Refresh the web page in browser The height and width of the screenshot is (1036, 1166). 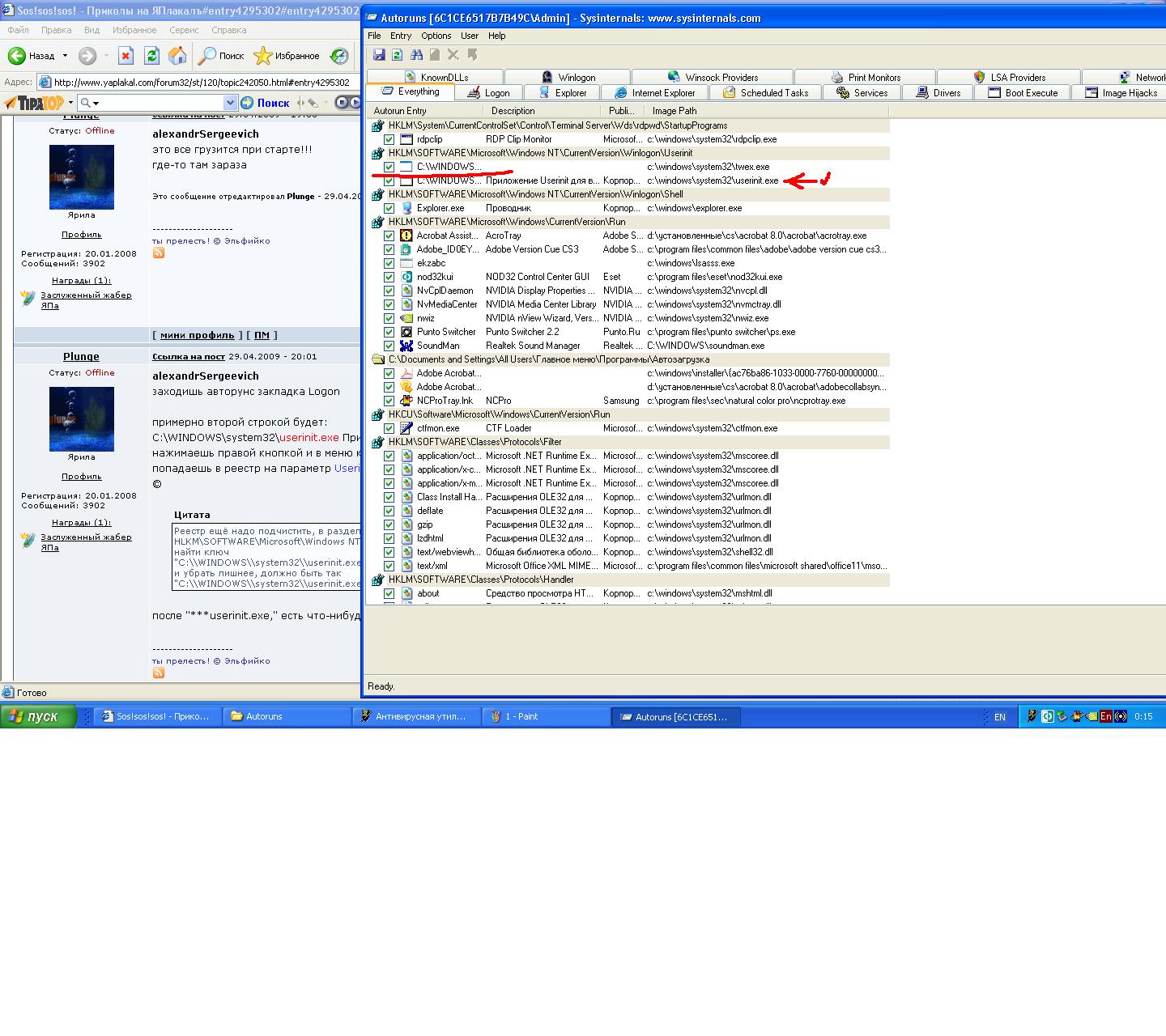point(151,56)
